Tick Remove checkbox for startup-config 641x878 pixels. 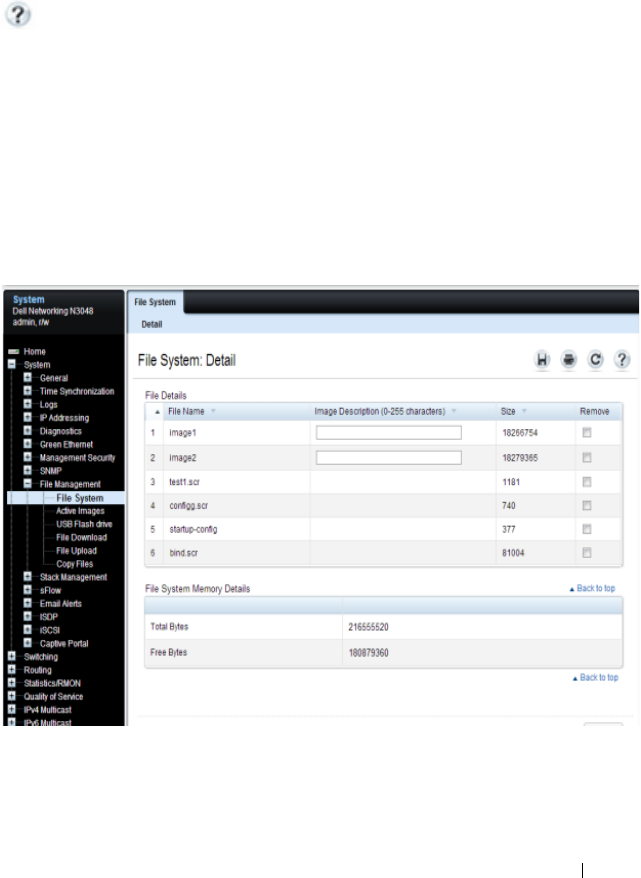coord(587,529)
